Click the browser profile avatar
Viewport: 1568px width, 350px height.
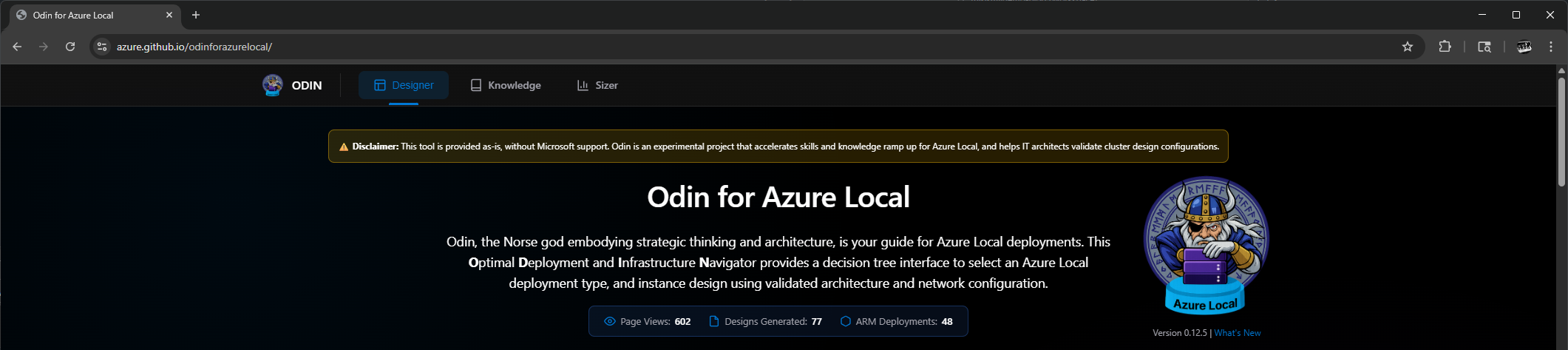1524,47
